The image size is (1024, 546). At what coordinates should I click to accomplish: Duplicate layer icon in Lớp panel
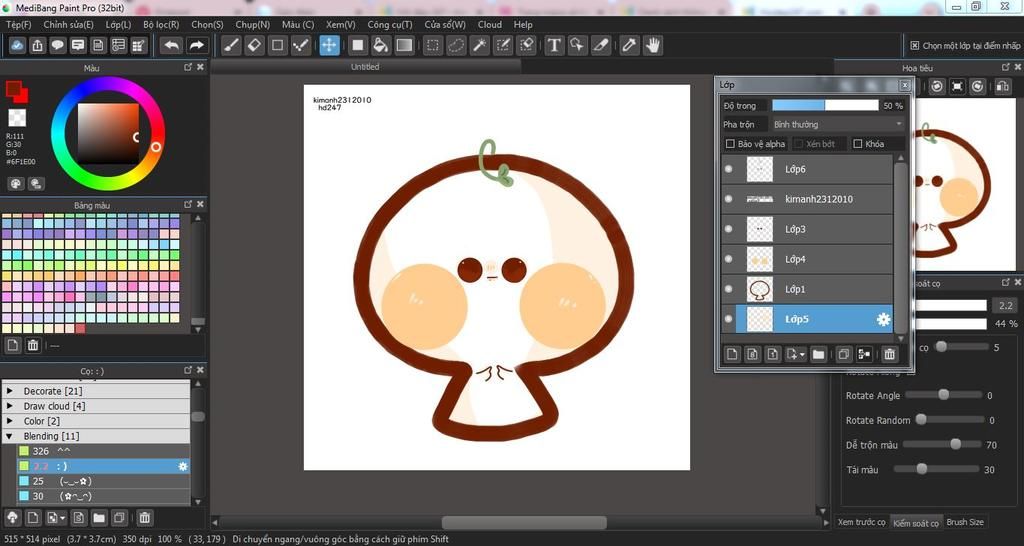click(x=843, y=354)
